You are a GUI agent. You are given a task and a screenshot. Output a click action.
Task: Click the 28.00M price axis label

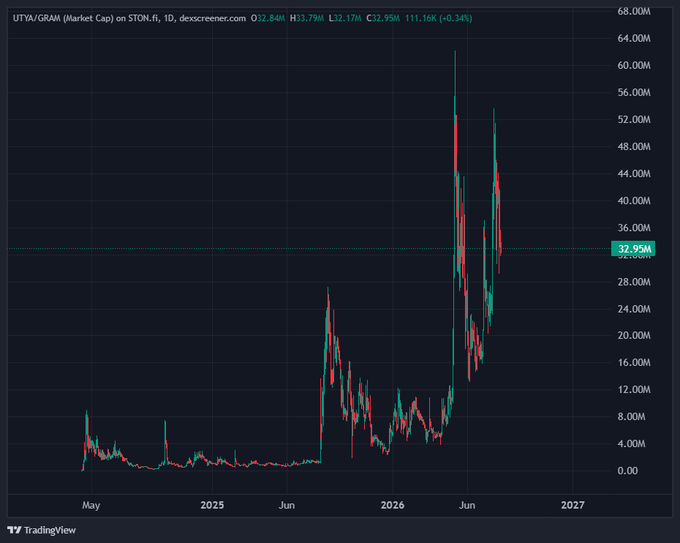[634, 282]
